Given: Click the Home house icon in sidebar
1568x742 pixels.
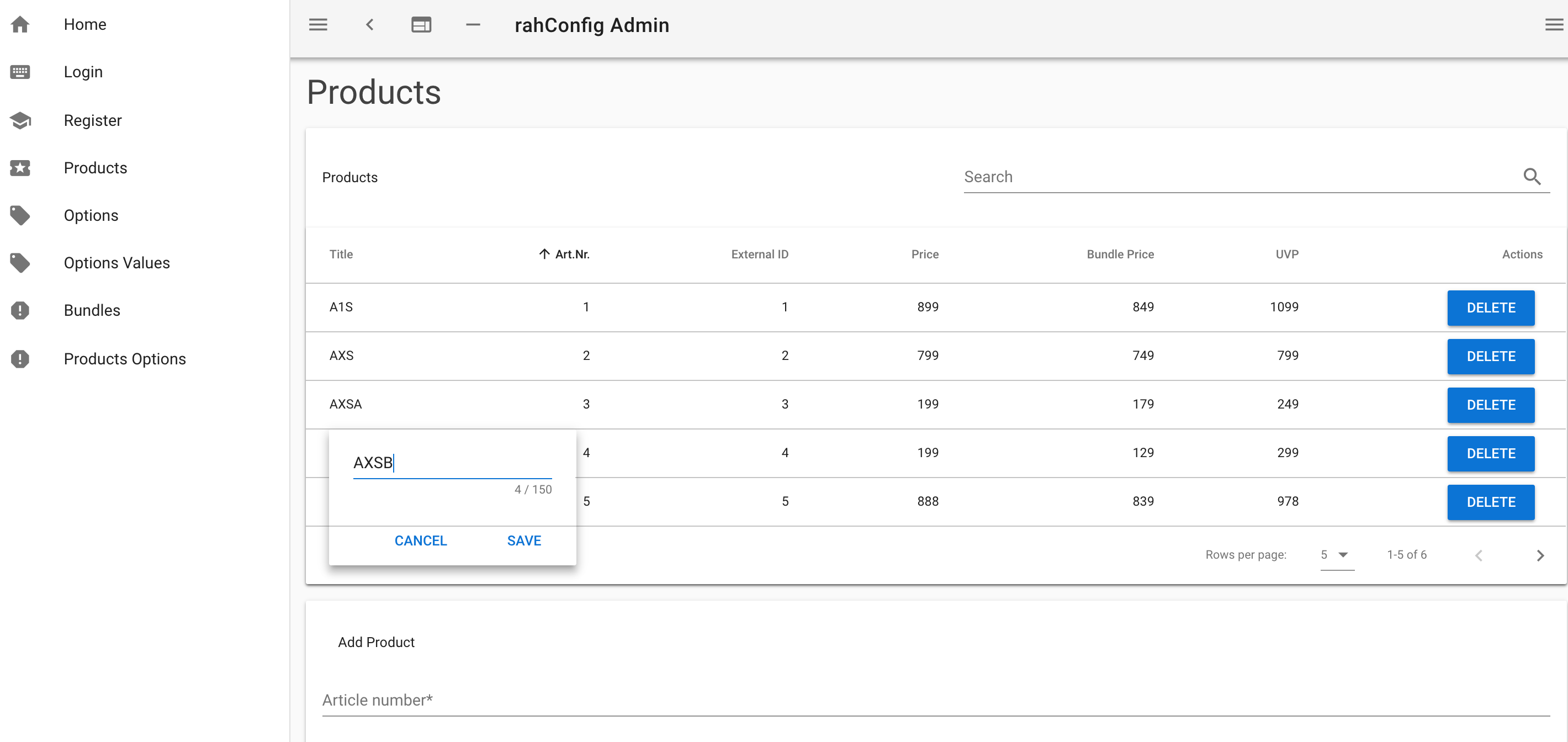Looking at the screenshot, I should click(x=20, y=24).
